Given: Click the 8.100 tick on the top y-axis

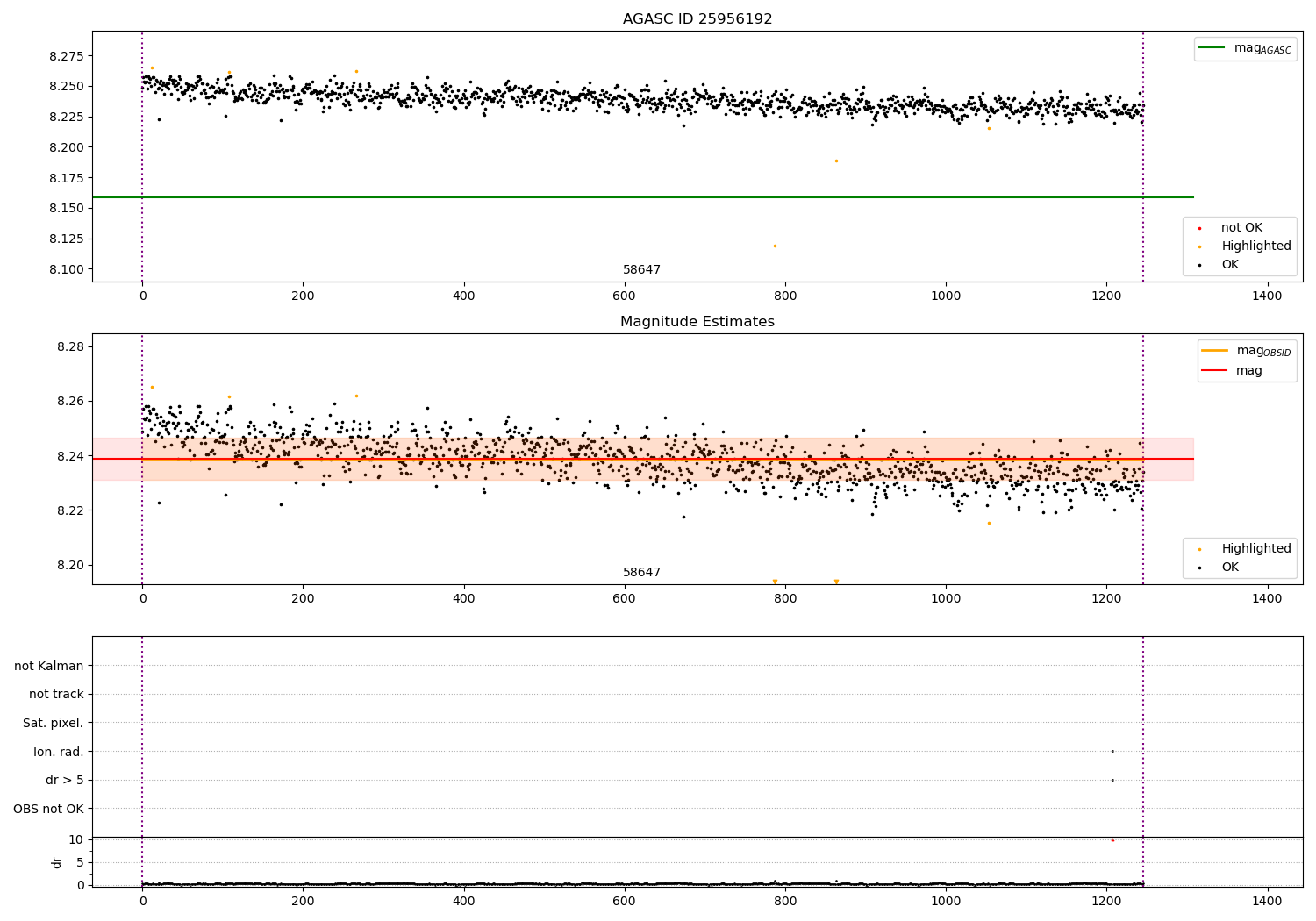Looking at the screenshot, I should point(67,269).
